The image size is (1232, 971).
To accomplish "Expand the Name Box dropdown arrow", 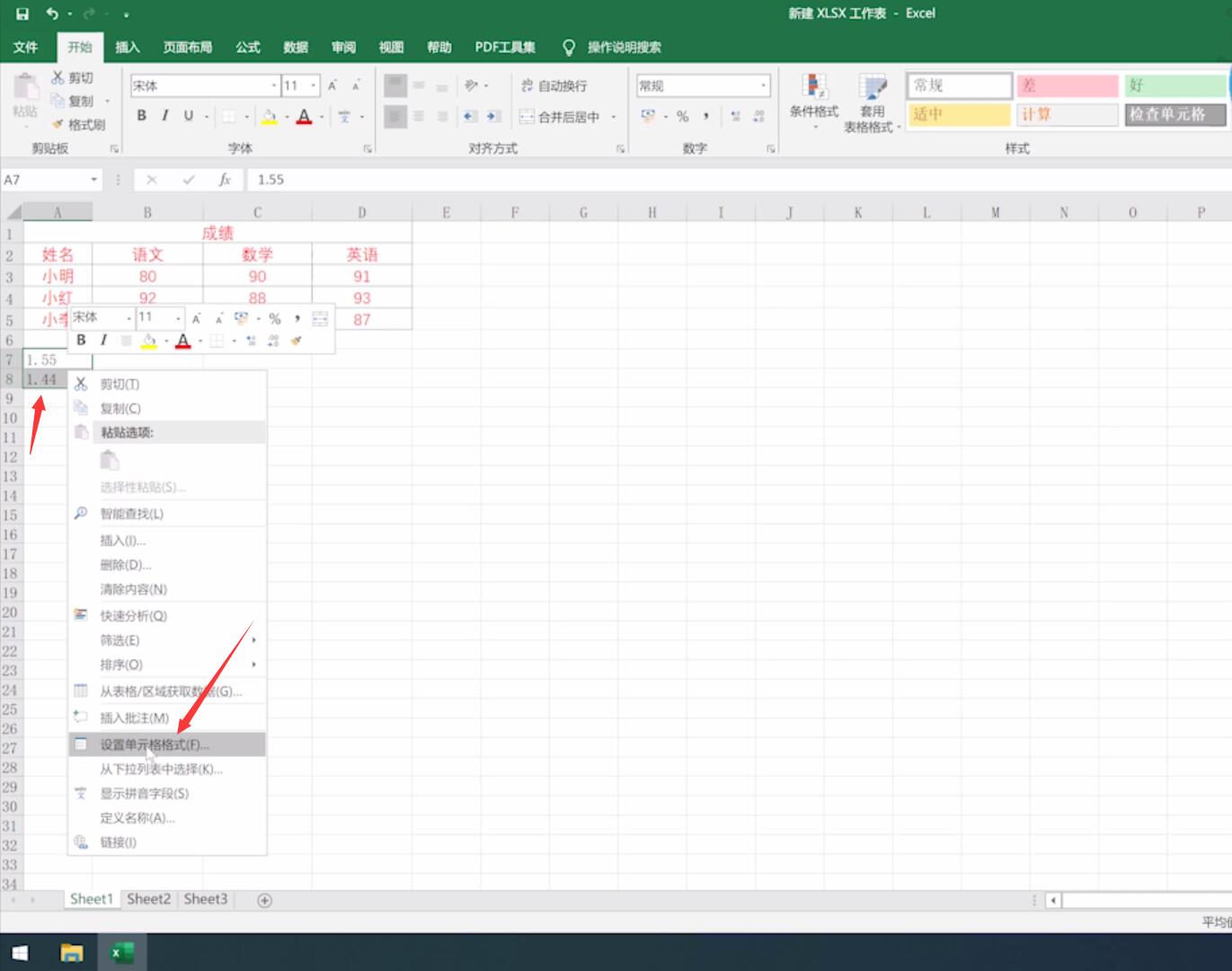I will pyautogui.click(x=93, y=180).
